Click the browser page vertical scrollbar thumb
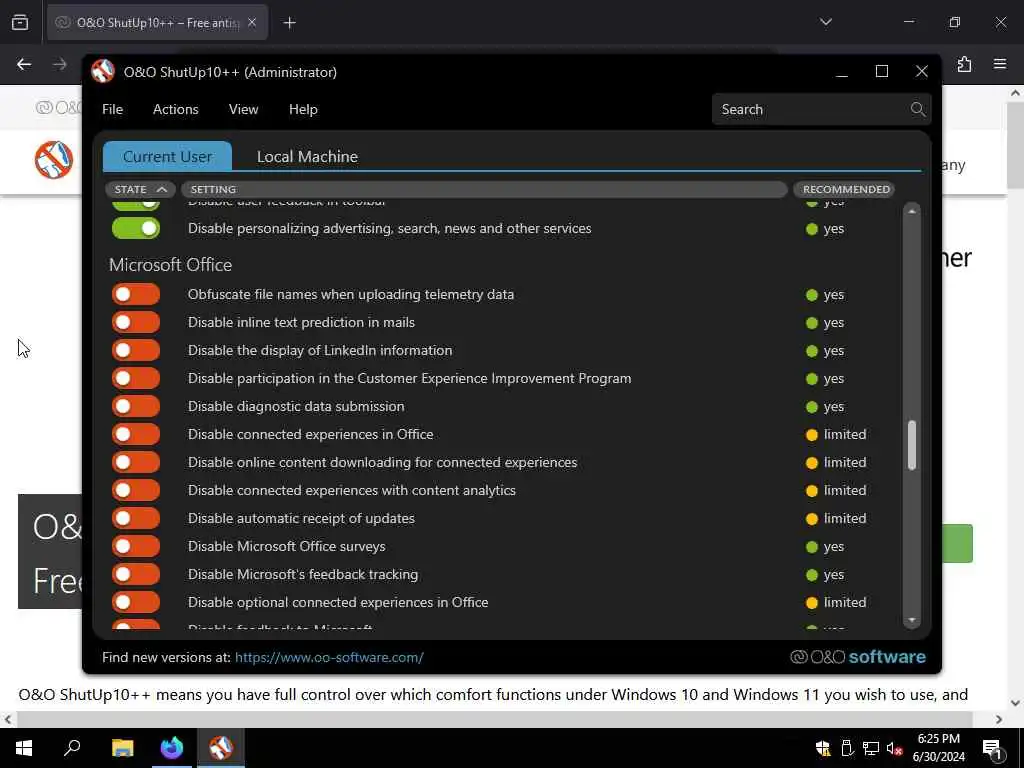The image size is (1024, 768). (x=1016, y=144)
